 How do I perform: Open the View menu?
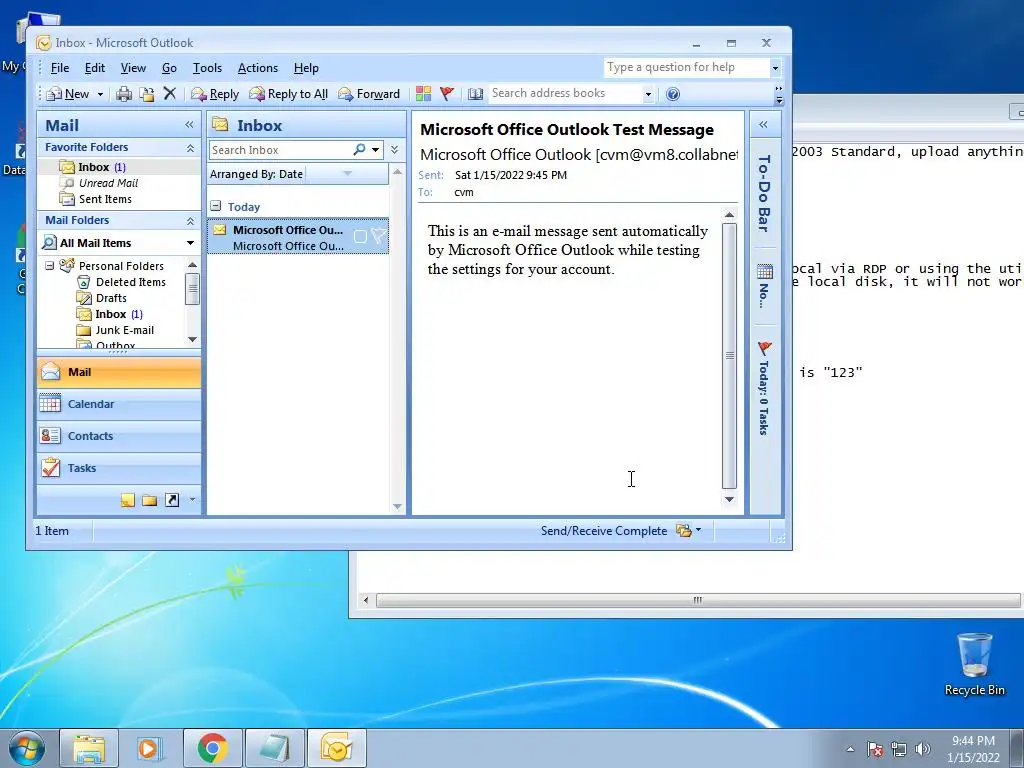pos(133,68)
